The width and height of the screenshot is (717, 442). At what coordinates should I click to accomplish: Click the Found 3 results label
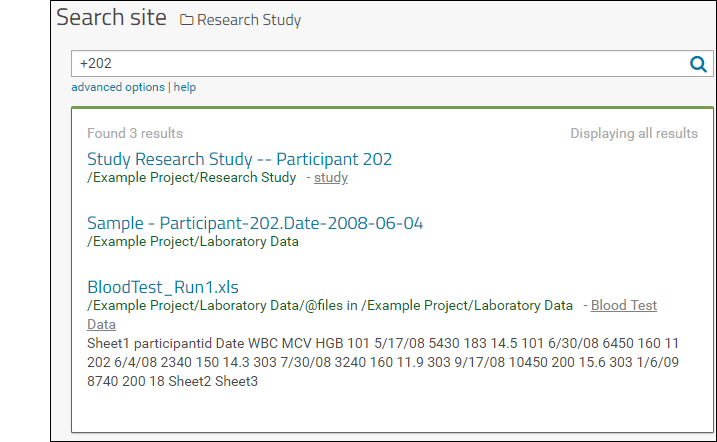click(x=135, y=133)
